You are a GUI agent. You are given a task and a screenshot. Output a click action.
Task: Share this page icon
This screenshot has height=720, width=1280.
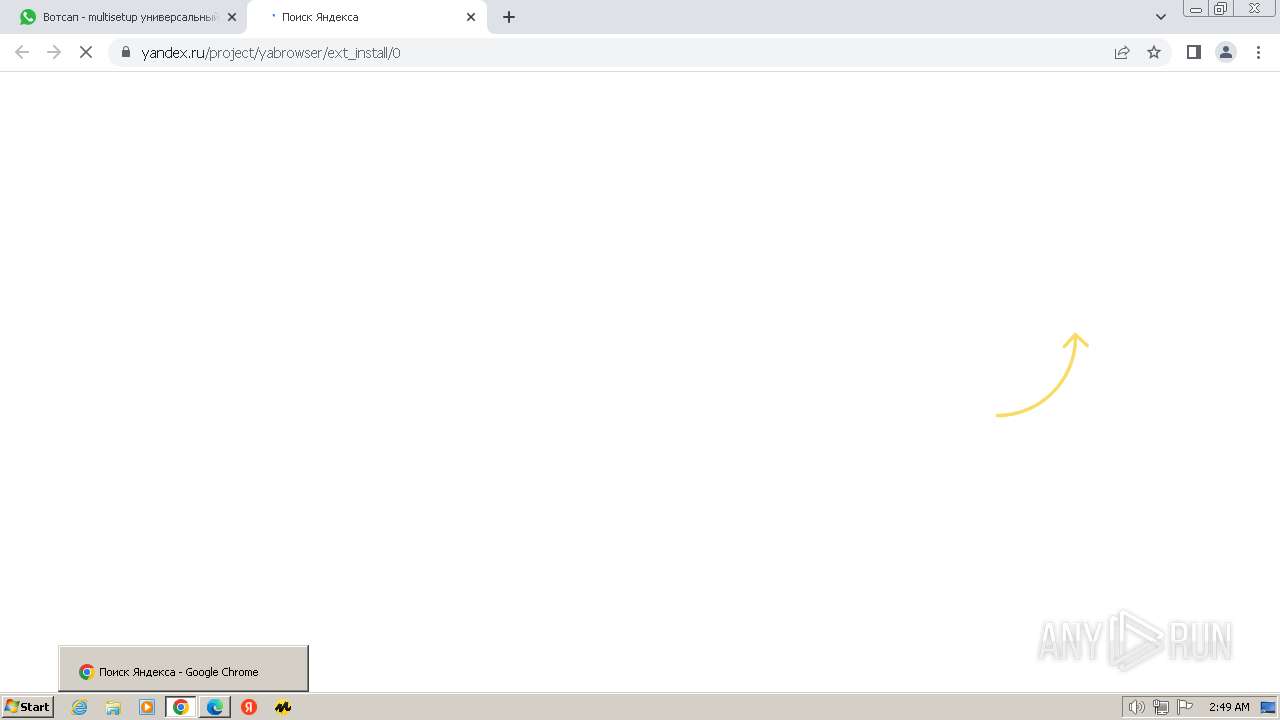pos(1122,52)
